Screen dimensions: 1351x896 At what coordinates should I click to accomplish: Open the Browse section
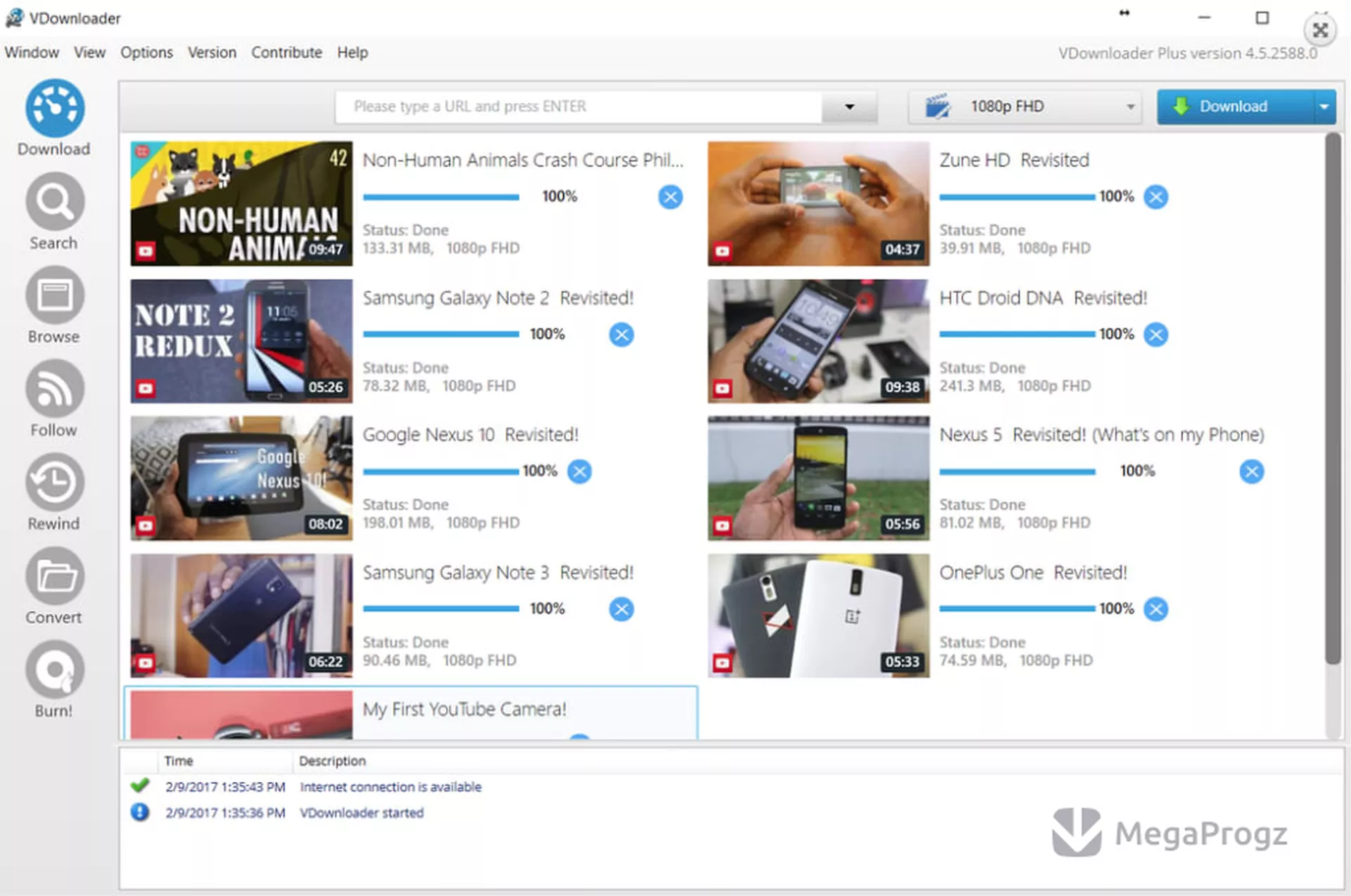click(54, 305)
